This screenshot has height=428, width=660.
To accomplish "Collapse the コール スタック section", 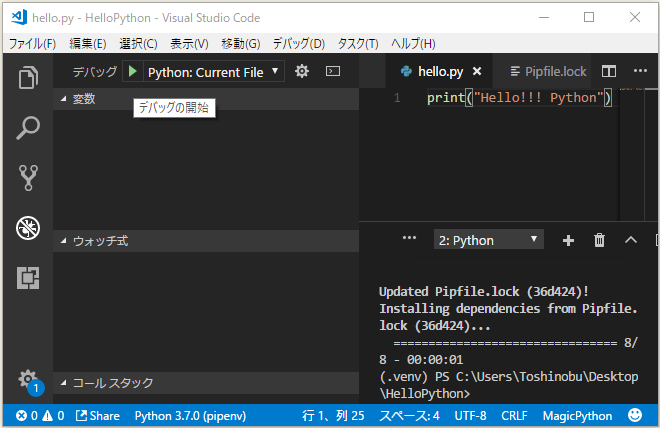I will [x=206, y=383].
